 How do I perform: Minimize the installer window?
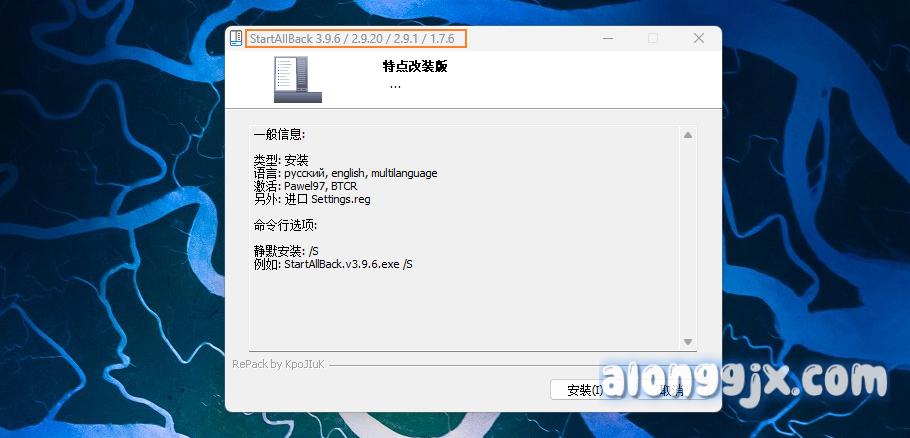pyautogui.click(x=608, y=38)
